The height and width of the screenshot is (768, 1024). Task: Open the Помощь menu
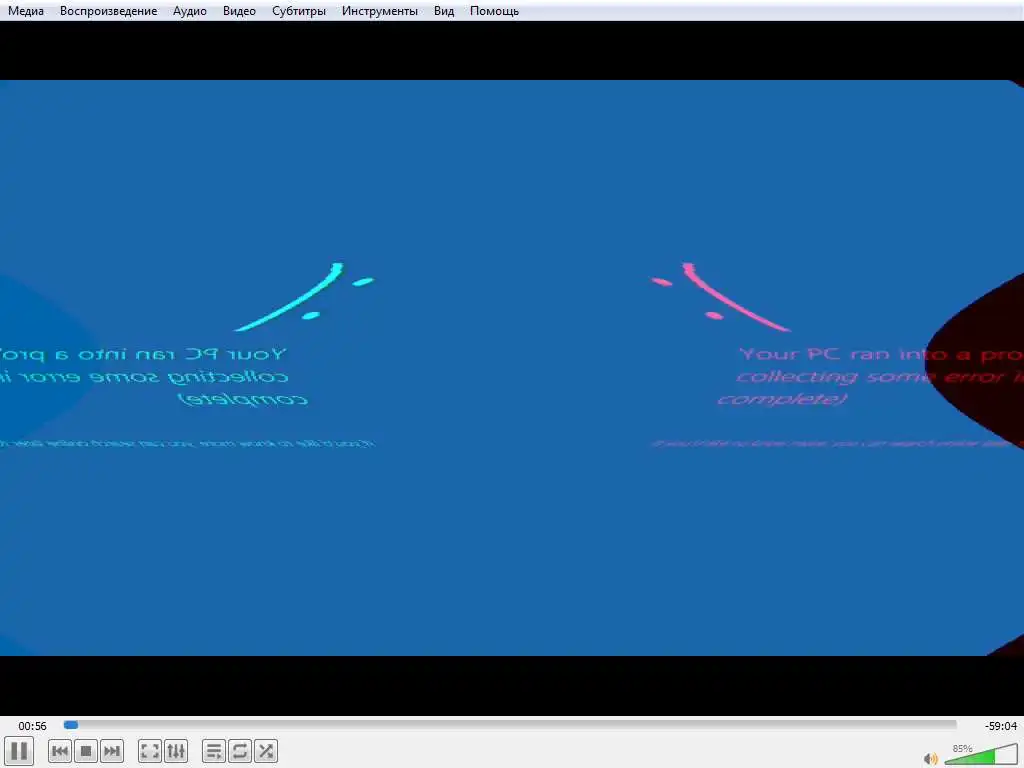(494, 11)
